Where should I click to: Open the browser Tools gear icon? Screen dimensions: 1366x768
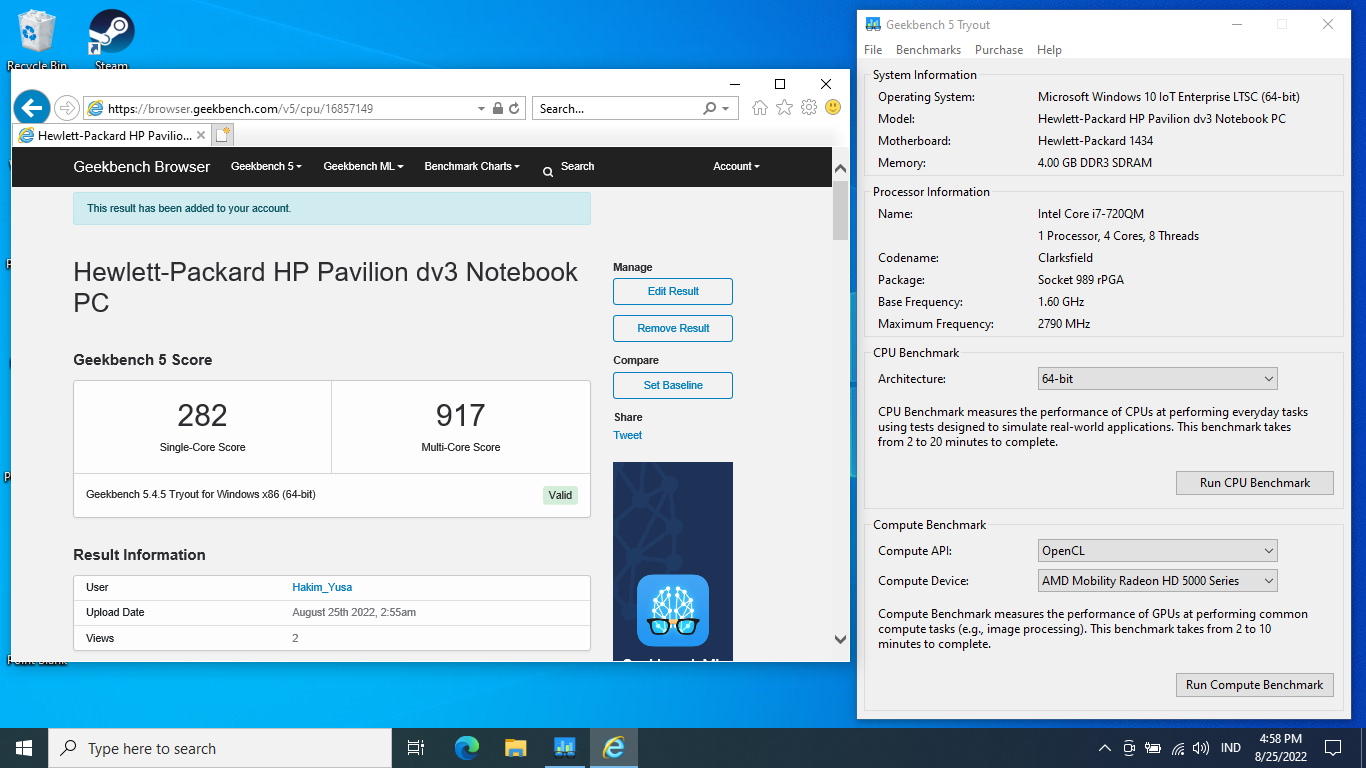point(808,108)
